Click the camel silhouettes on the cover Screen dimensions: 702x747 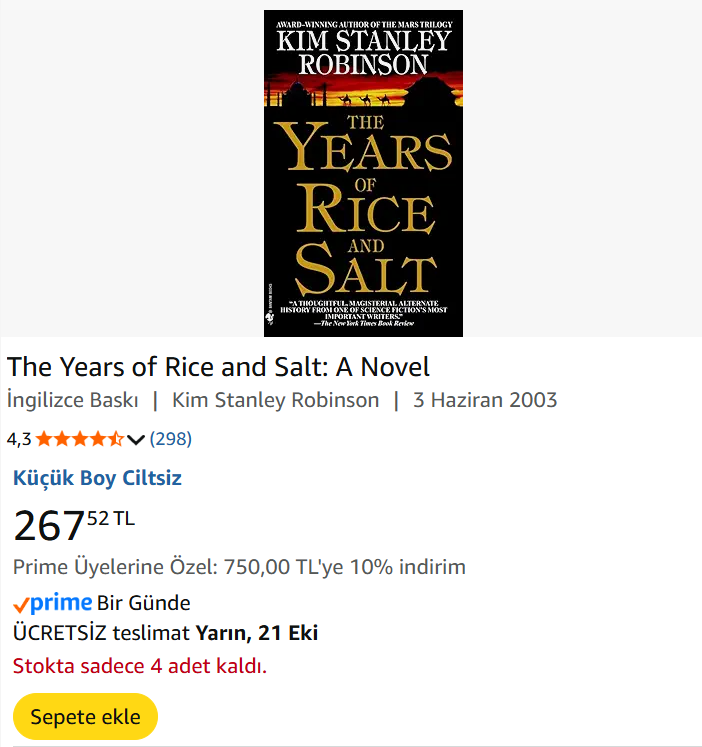[x=366, y=99]
